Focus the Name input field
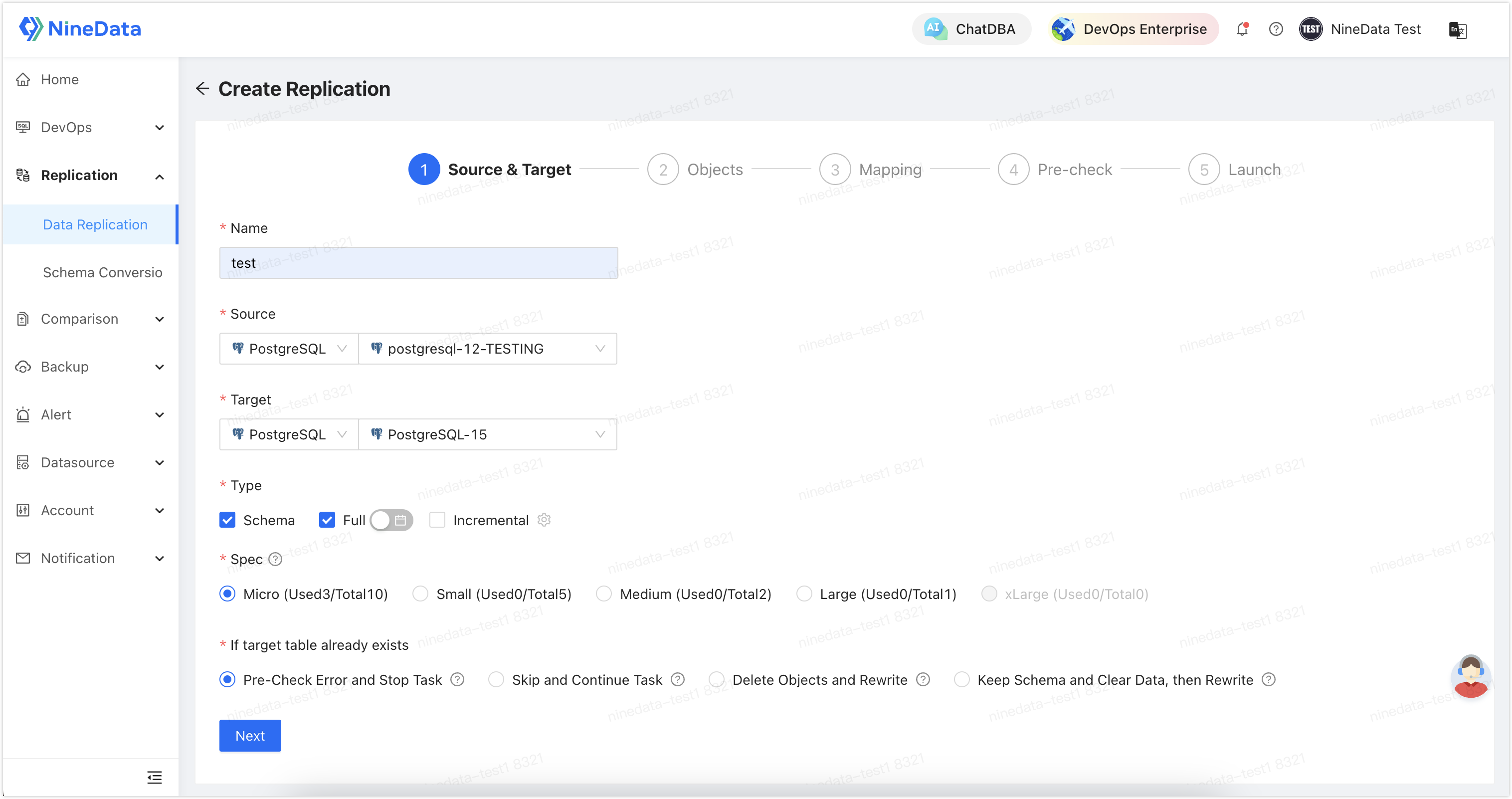Image resolution: width=1512 pixels, height=799 pixels. pos(418,262)
